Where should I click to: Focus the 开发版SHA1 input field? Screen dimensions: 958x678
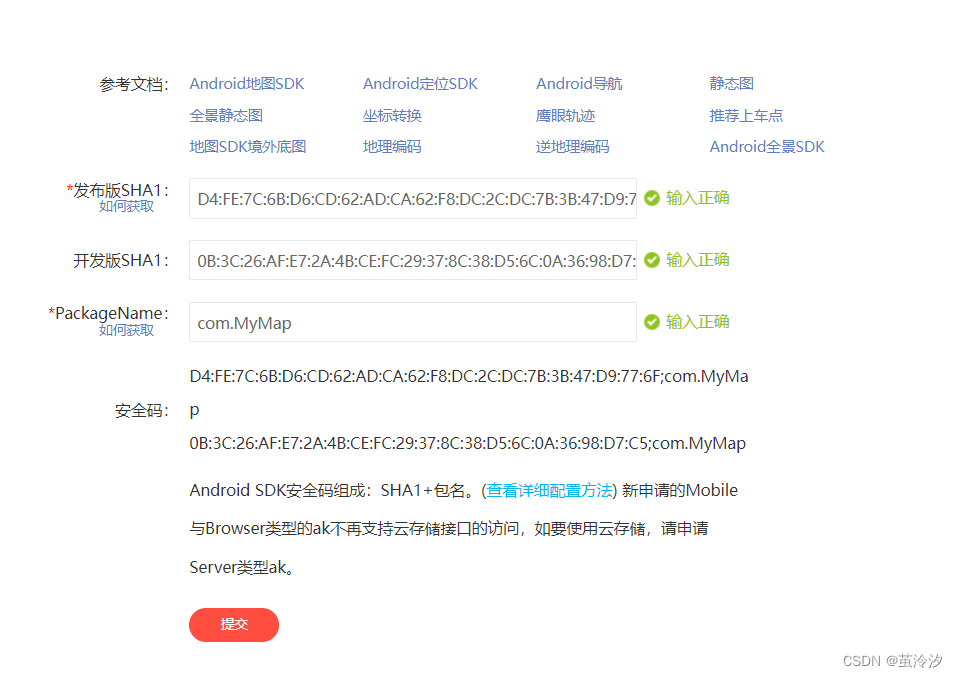[413, 260]
